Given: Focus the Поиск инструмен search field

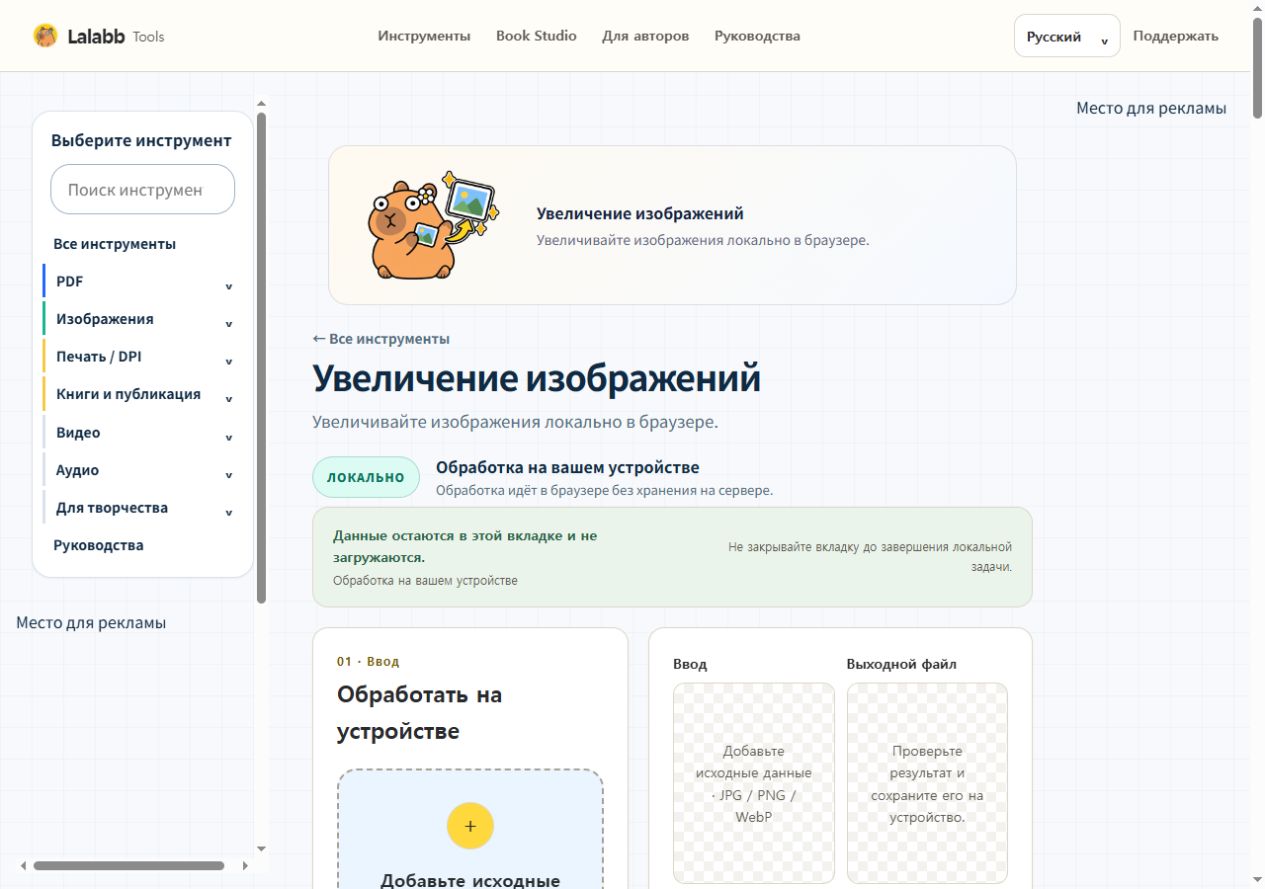Looking at the screenshot, I should 143,189.
